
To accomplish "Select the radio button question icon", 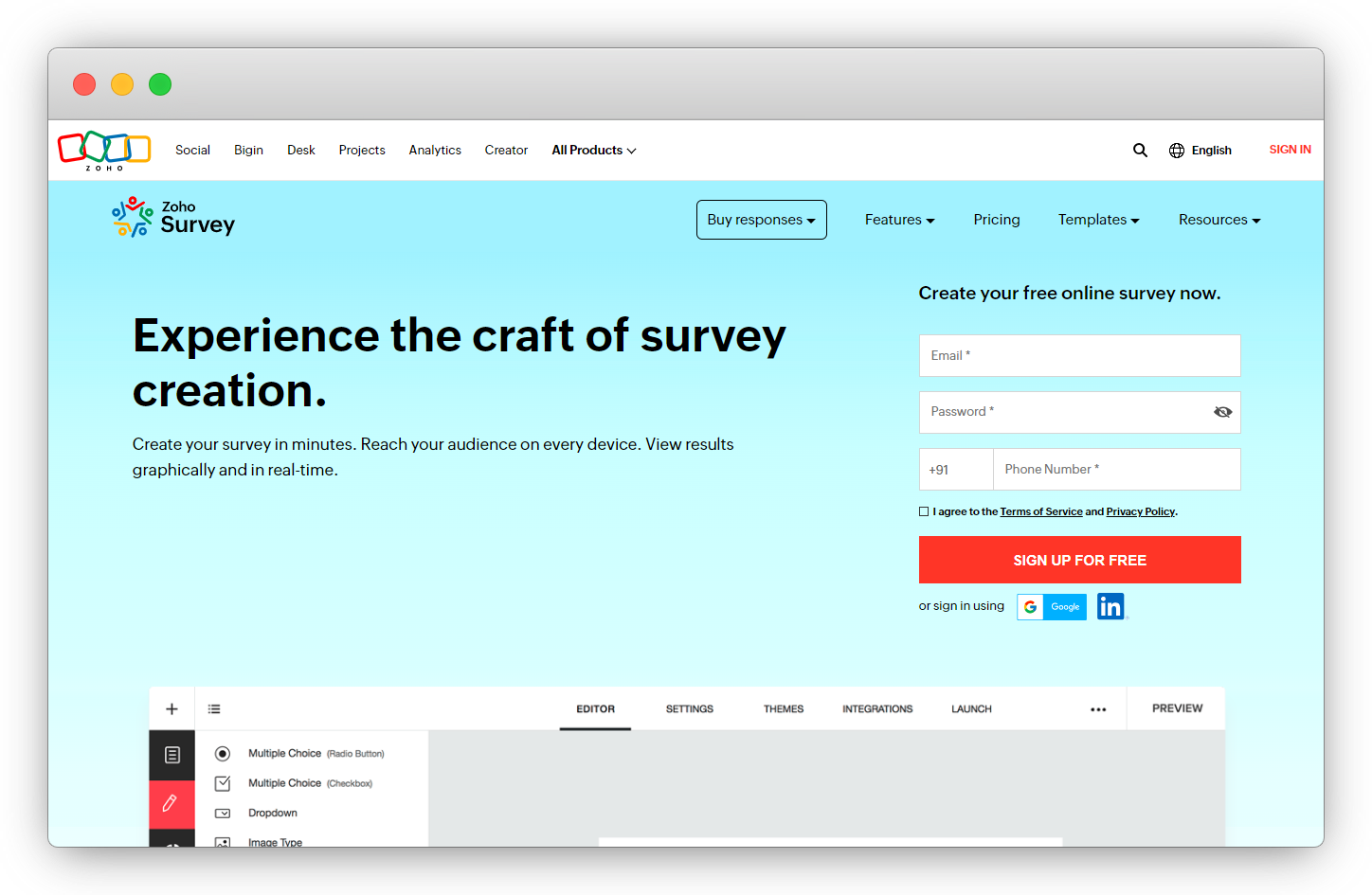I will pos(223,754).
